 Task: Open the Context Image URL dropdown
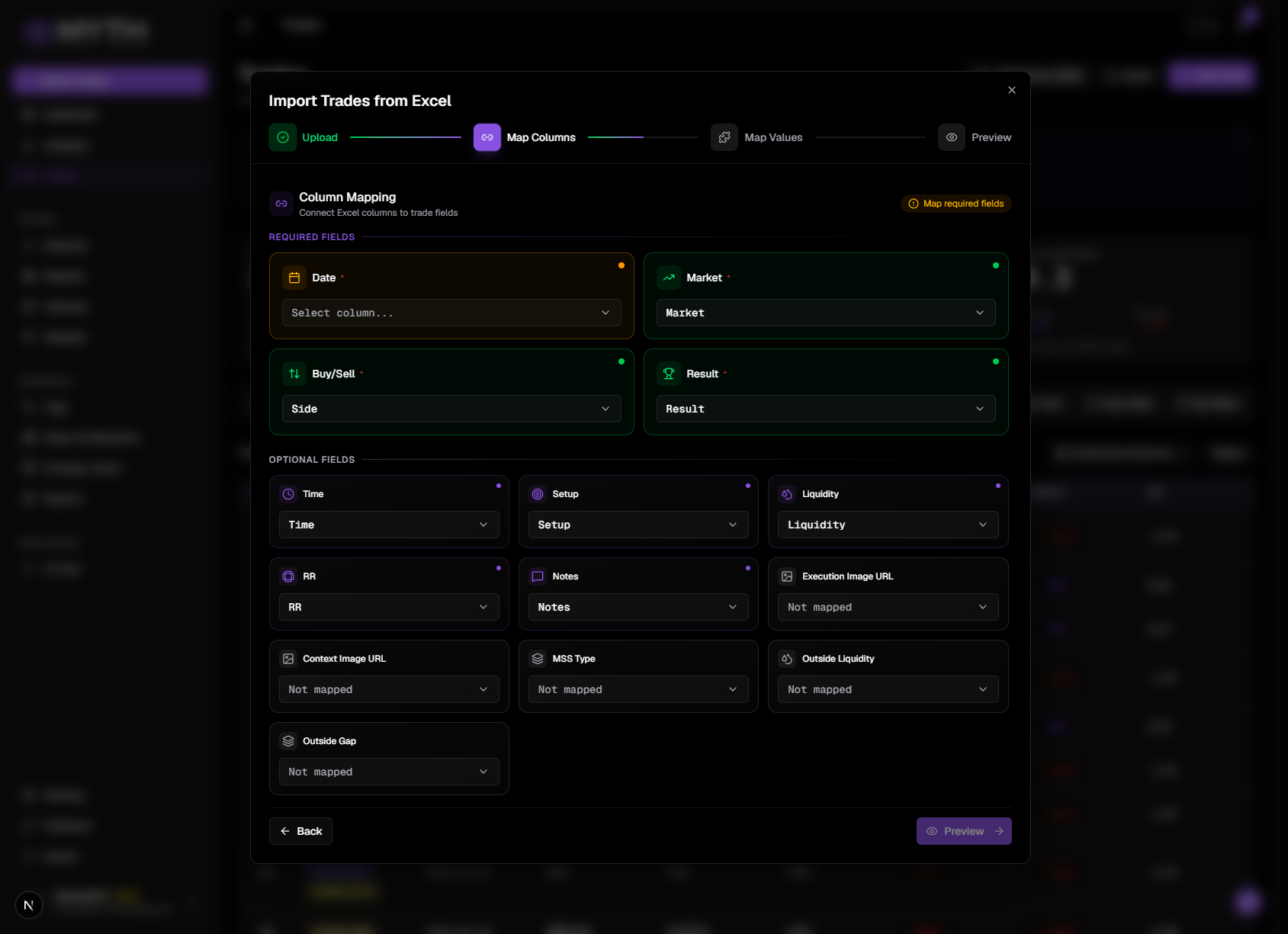[389, 689]
